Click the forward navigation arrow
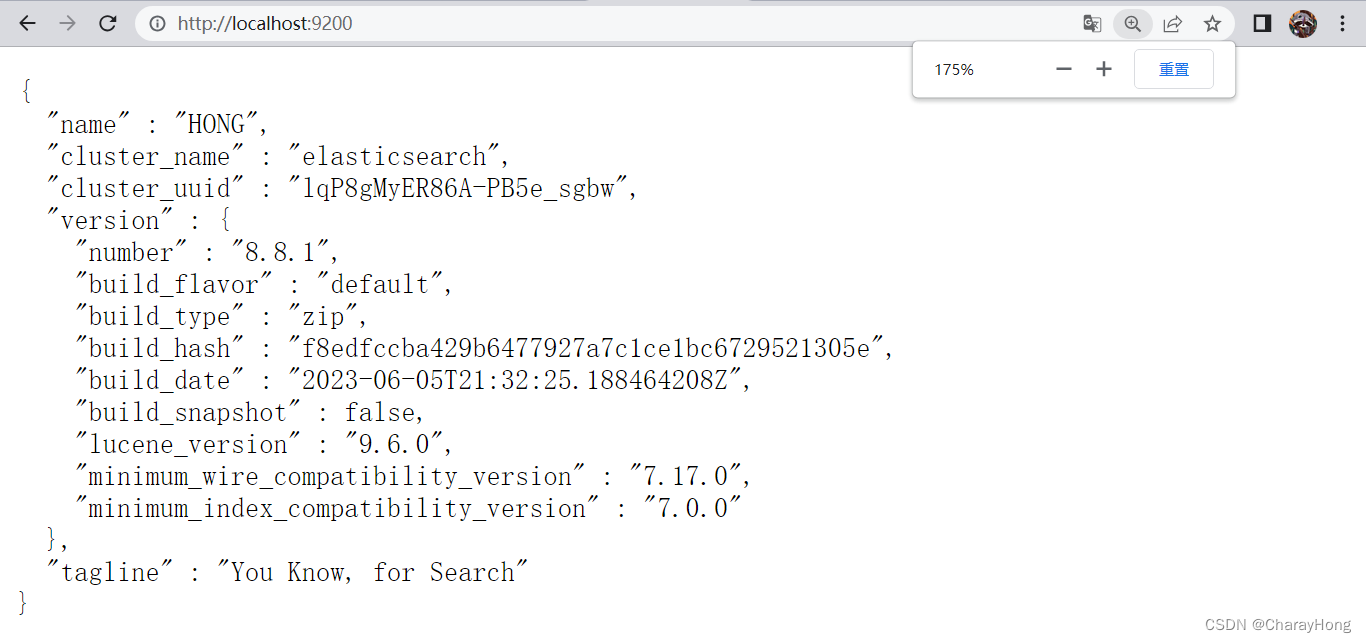Screen dimensions: 1366x643 click(x=67, y=23)
